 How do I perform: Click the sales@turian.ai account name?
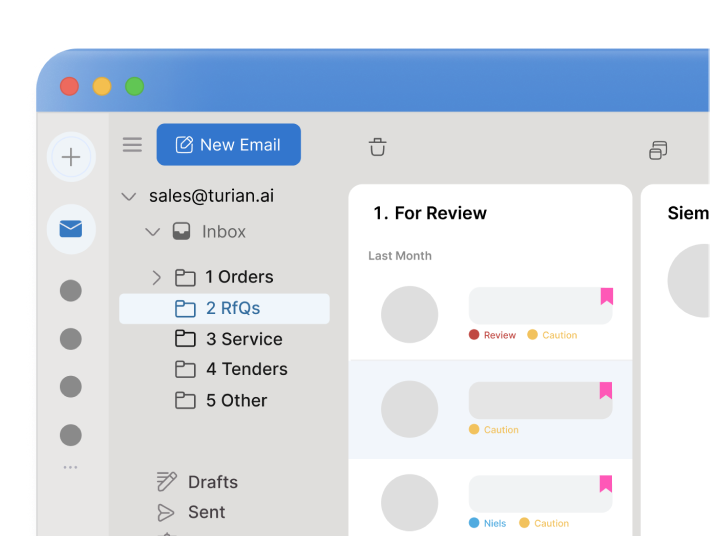[x=211, y=196]
